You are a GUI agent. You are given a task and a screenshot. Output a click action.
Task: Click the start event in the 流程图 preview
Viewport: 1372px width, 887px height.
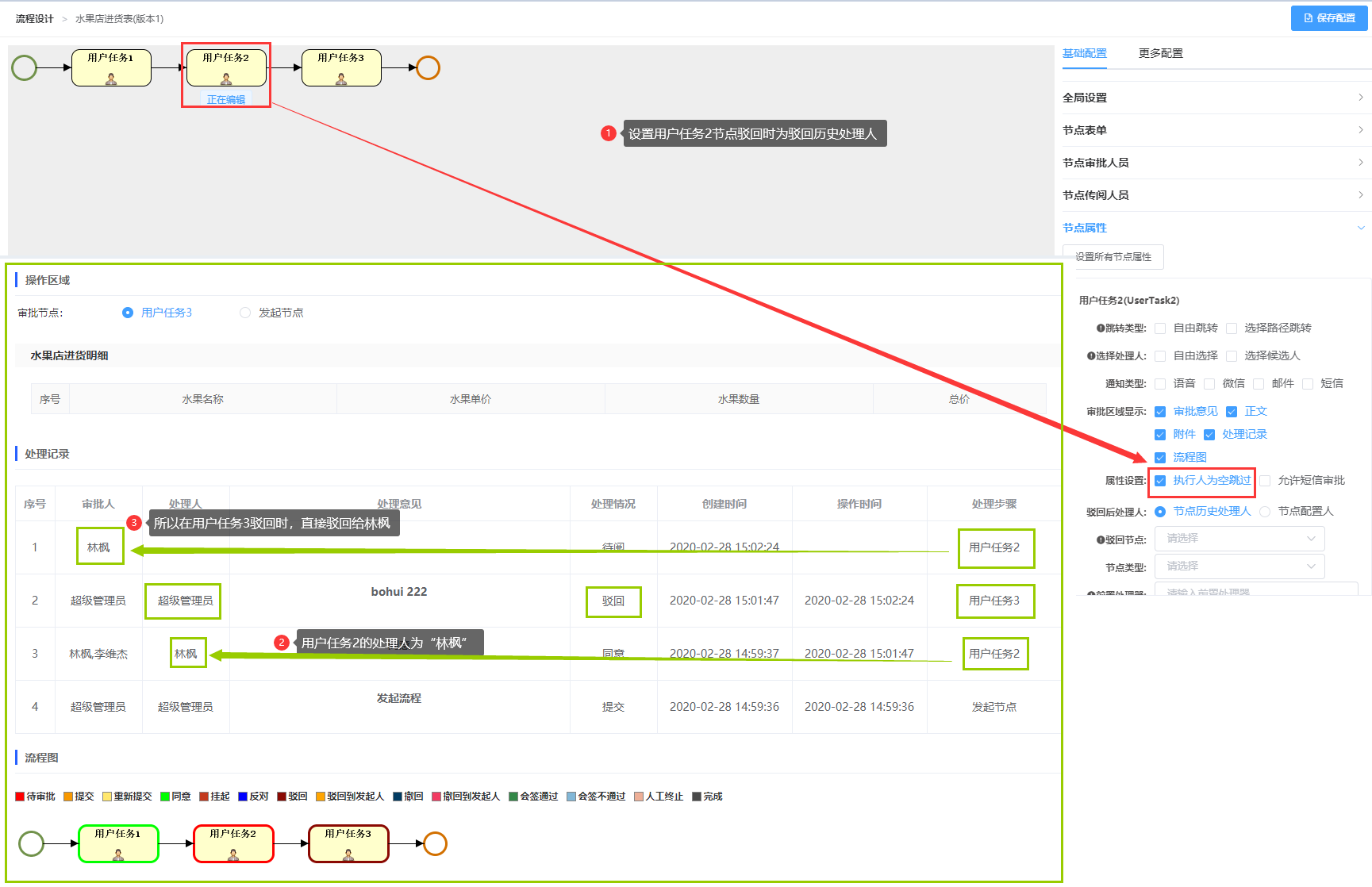[32, 843]
